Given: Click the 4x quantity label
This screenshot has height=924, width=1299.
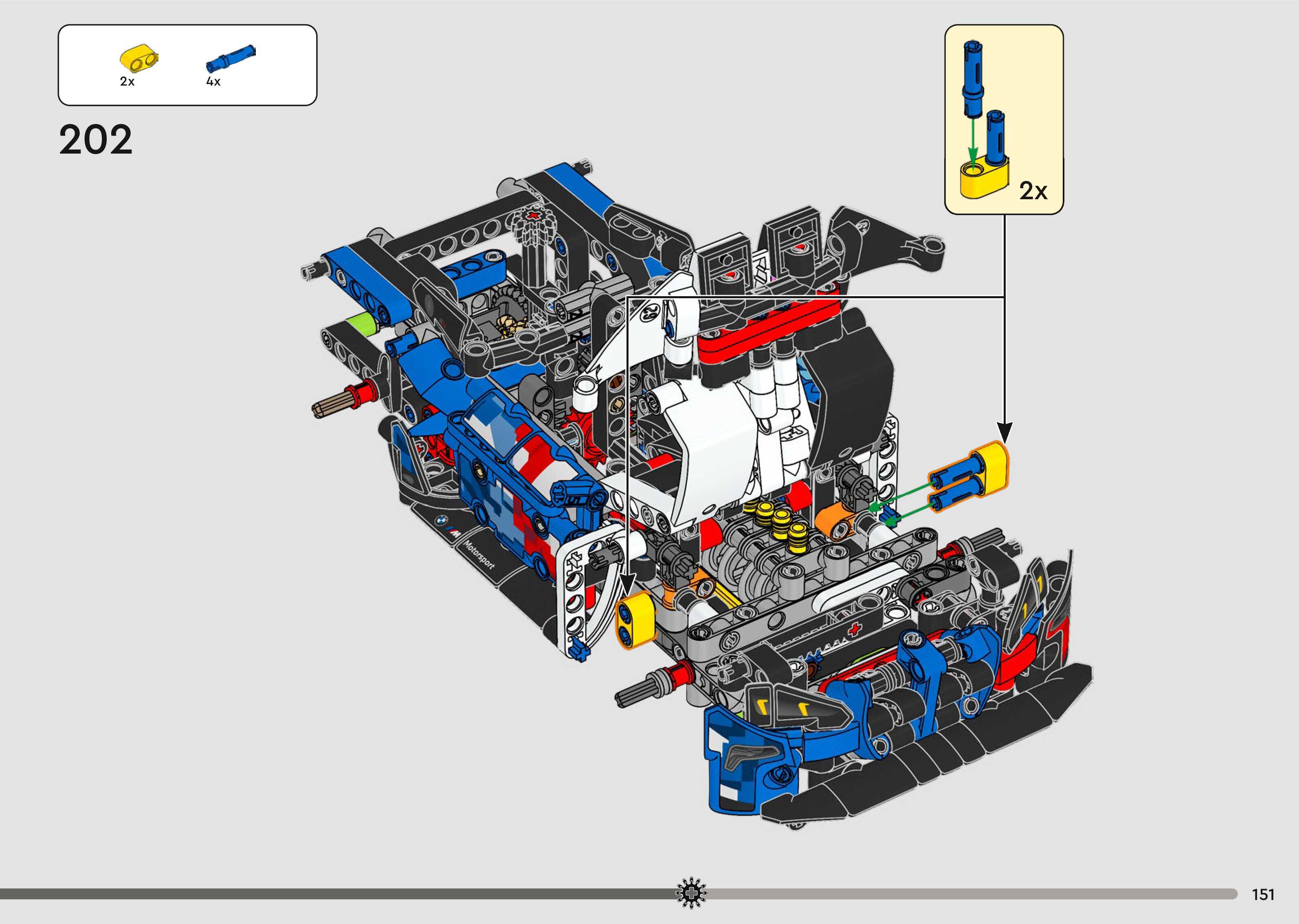Looking at the screenshot, I should click(x=213, y=81).
